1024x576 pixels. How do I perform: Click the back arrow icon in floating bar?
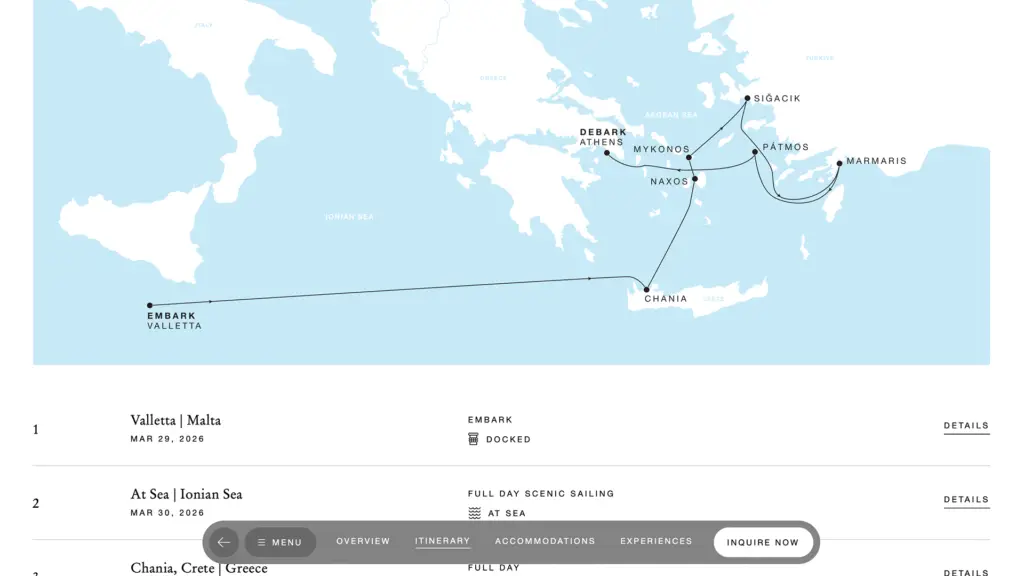point(223,542)
